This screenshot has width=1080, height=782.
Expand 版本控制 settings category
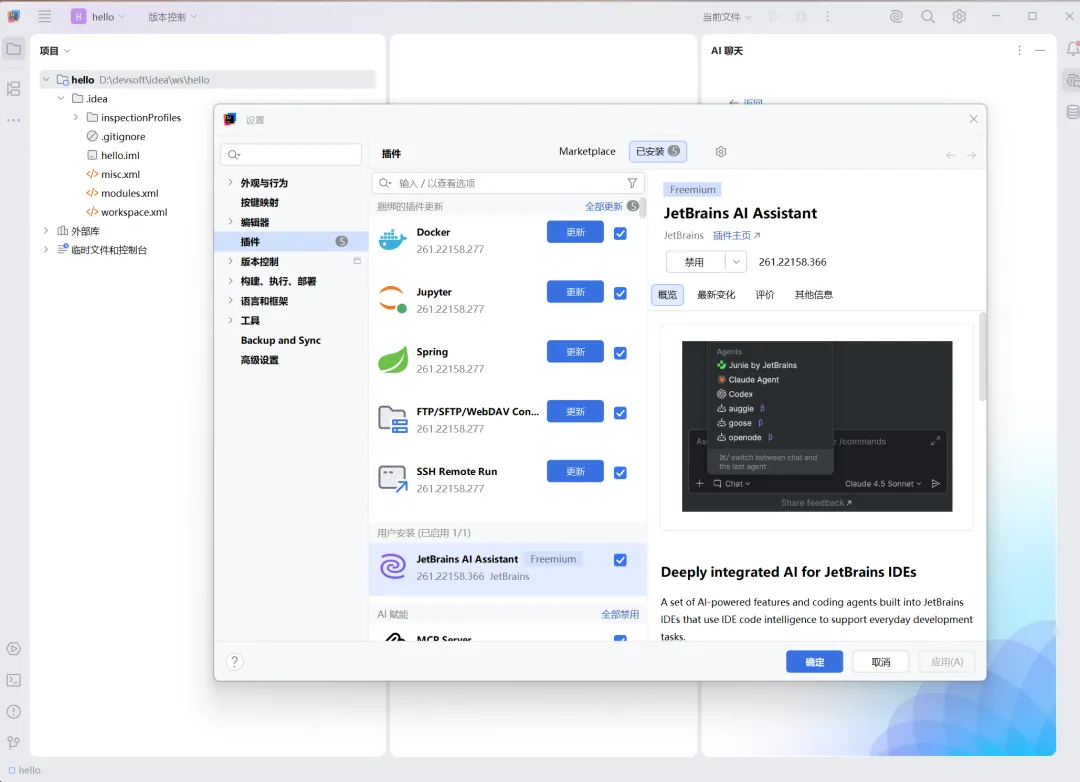230,261
